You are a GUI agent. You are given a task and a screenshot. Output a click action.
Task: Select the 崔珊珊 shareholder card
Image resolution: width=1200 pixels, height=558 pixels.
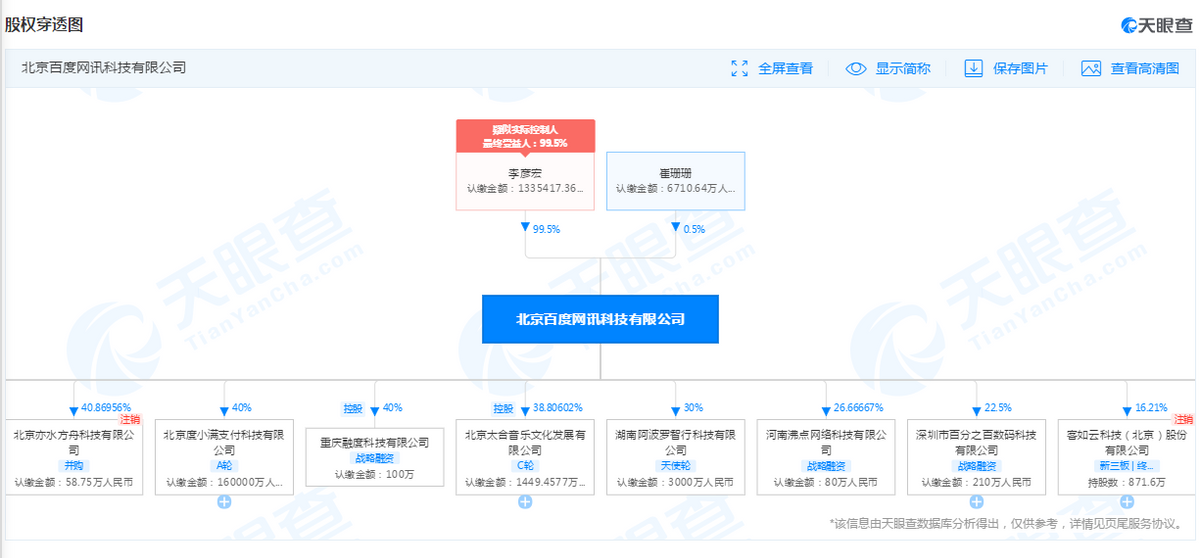click(676, 181)
